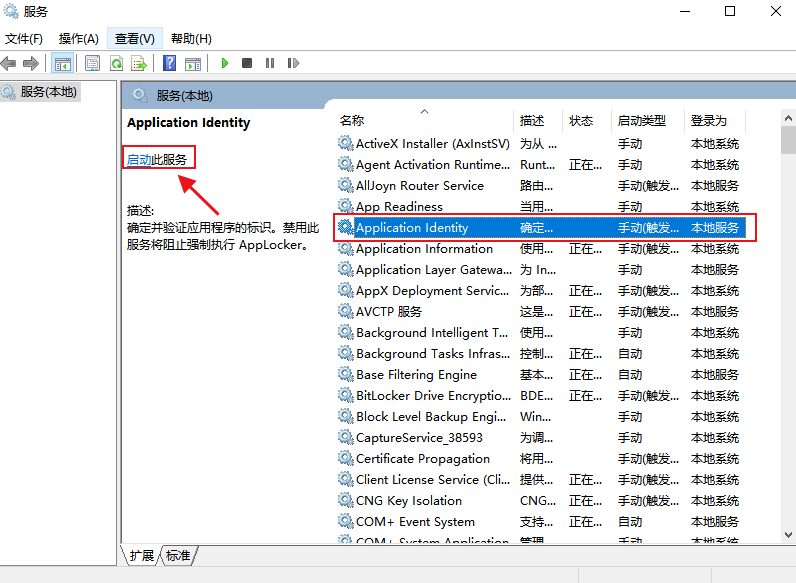Click the Forward arrow in the toolbar
Image resolution: width=796 pixels, height=583 pixels.
(31, 63)
